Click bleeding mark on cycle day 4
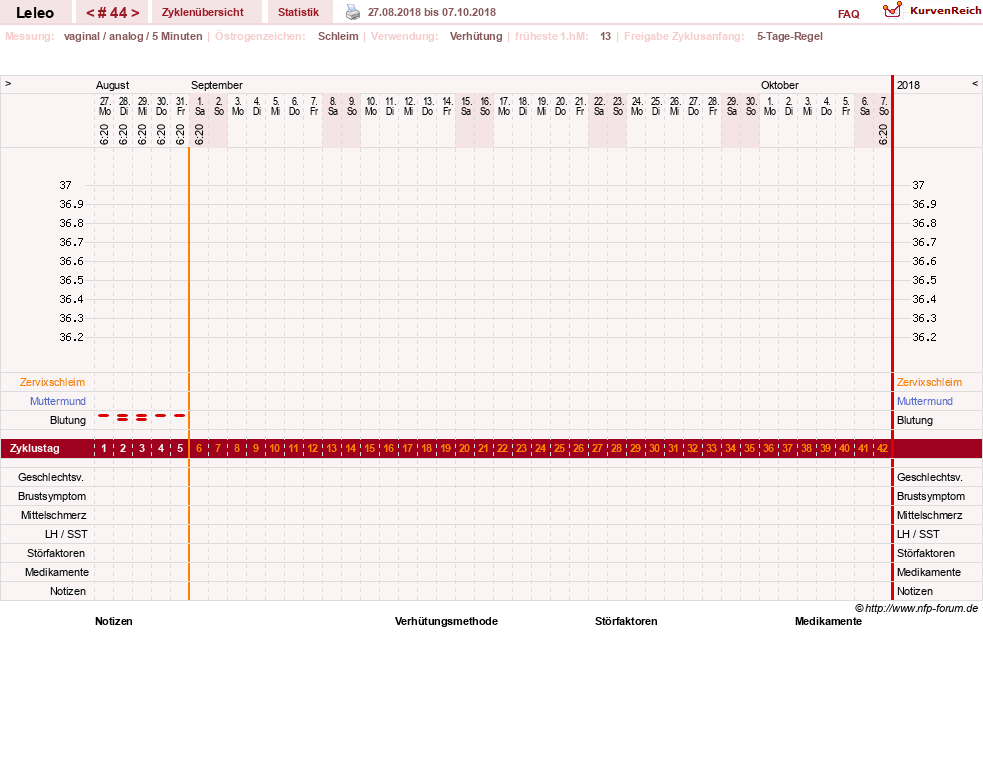Screen dimensions: 983x780 click(160, 416)
